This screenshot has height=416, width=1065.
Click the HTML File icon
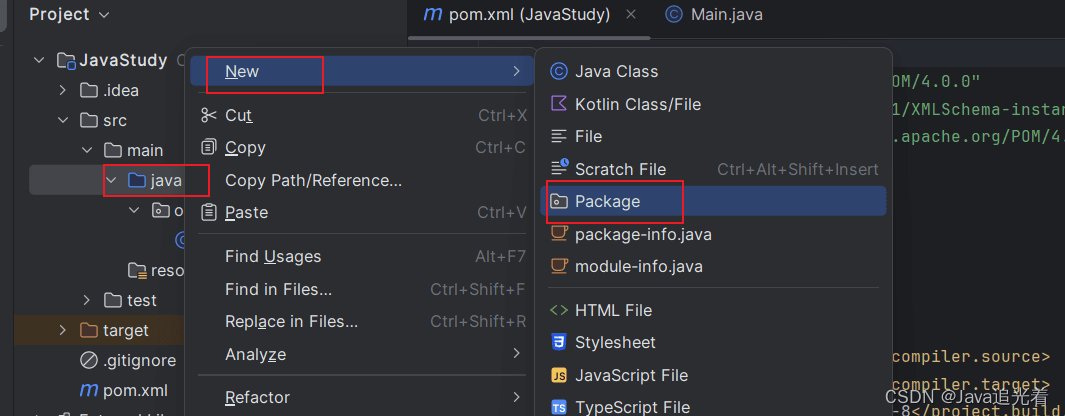coord(559,310)
